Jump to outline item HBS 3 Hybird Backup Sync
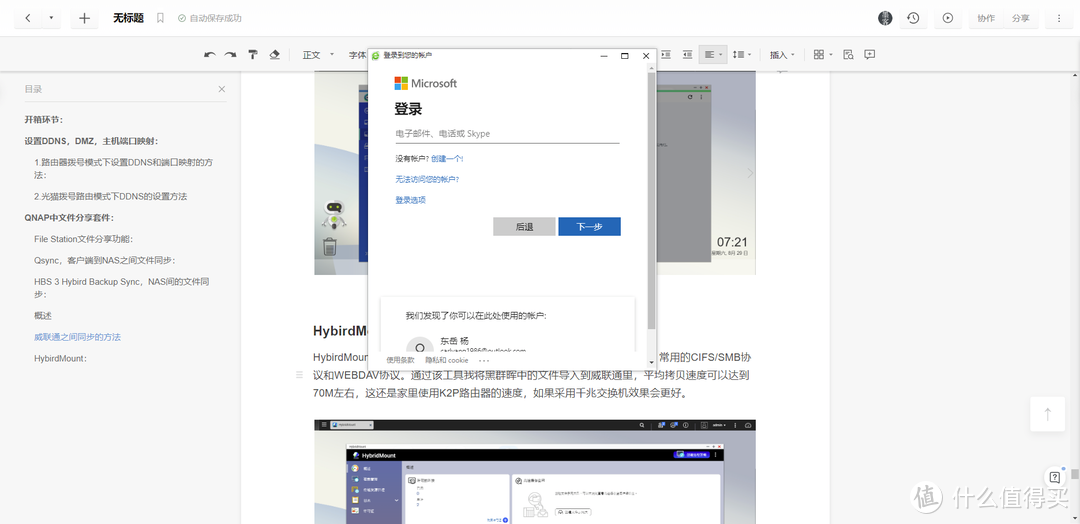 (122, 288)
